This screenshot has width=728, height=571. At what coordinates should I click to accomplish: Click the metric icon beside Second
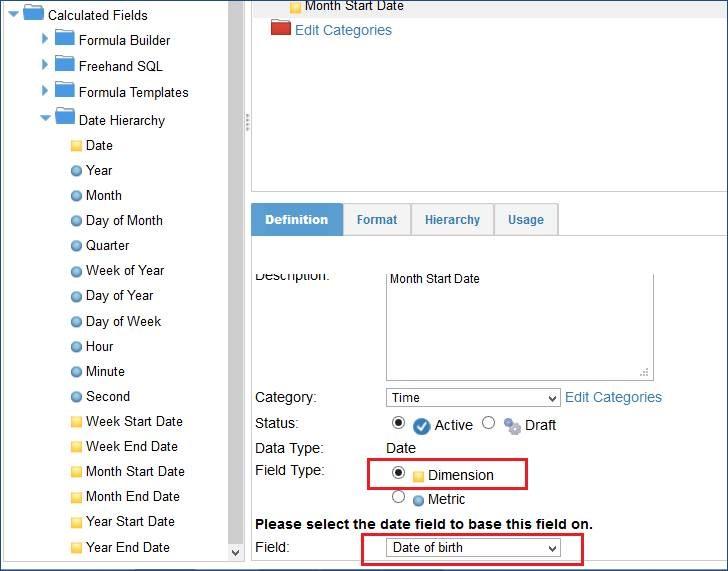tap(76, 397)
